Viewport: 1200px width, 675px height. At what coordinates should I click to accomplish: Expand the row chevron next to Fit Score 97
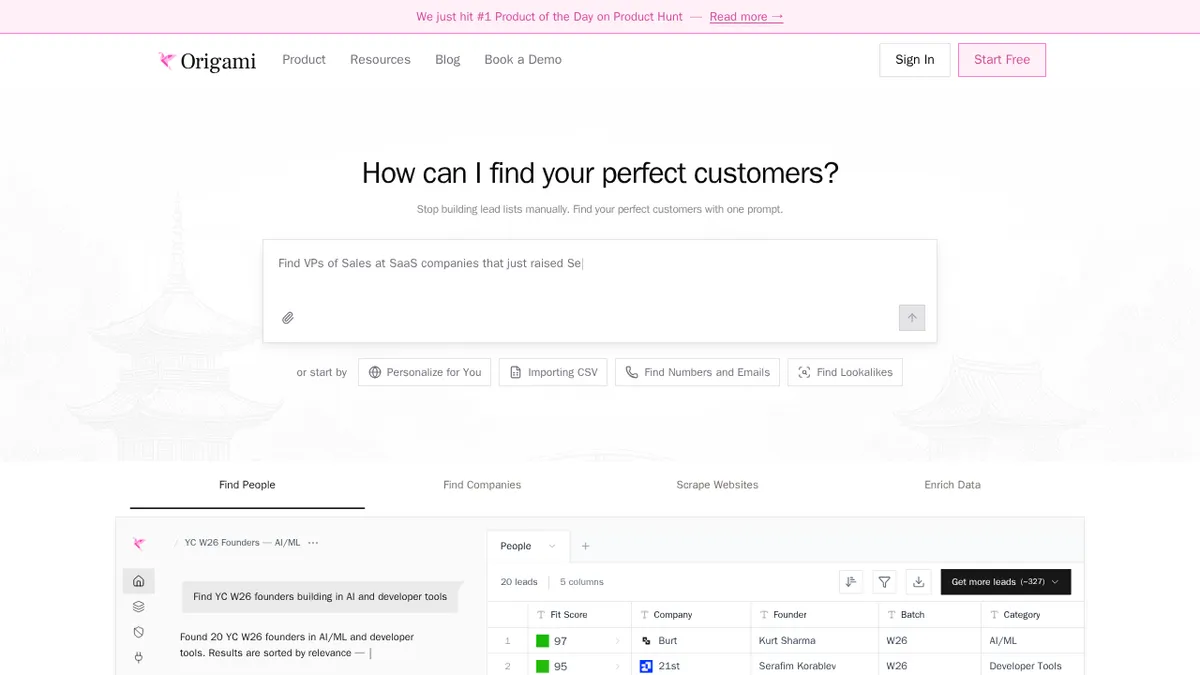pos(617,641)
